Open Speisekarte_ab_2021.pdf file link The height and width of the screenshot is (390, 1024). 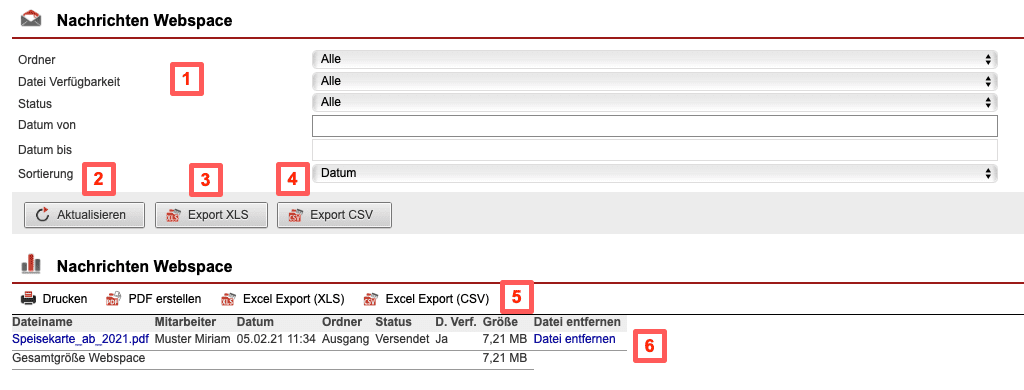point(81,338)
